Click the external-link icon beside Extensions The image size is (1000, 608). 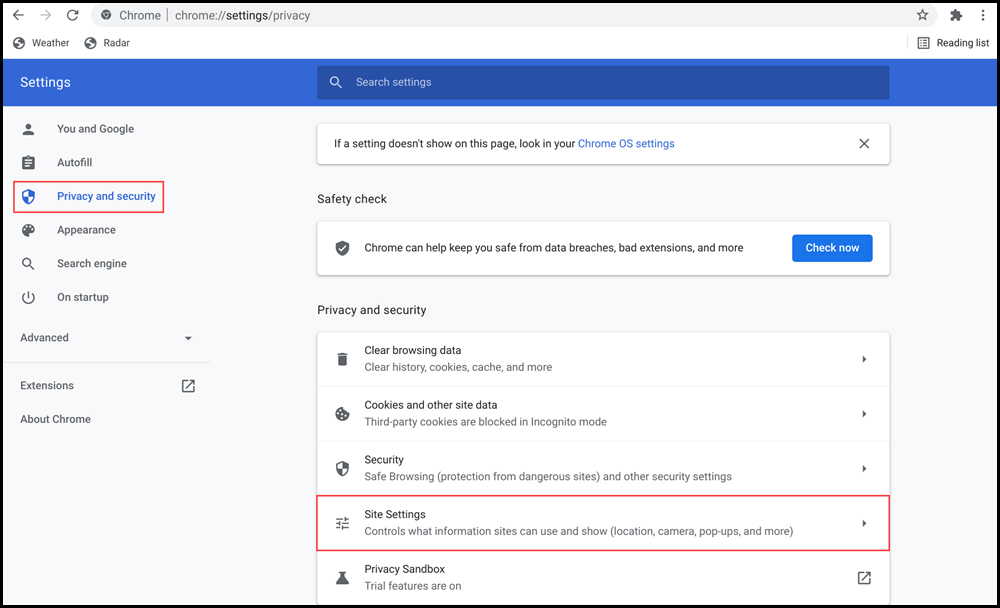[x=188, y=385]
